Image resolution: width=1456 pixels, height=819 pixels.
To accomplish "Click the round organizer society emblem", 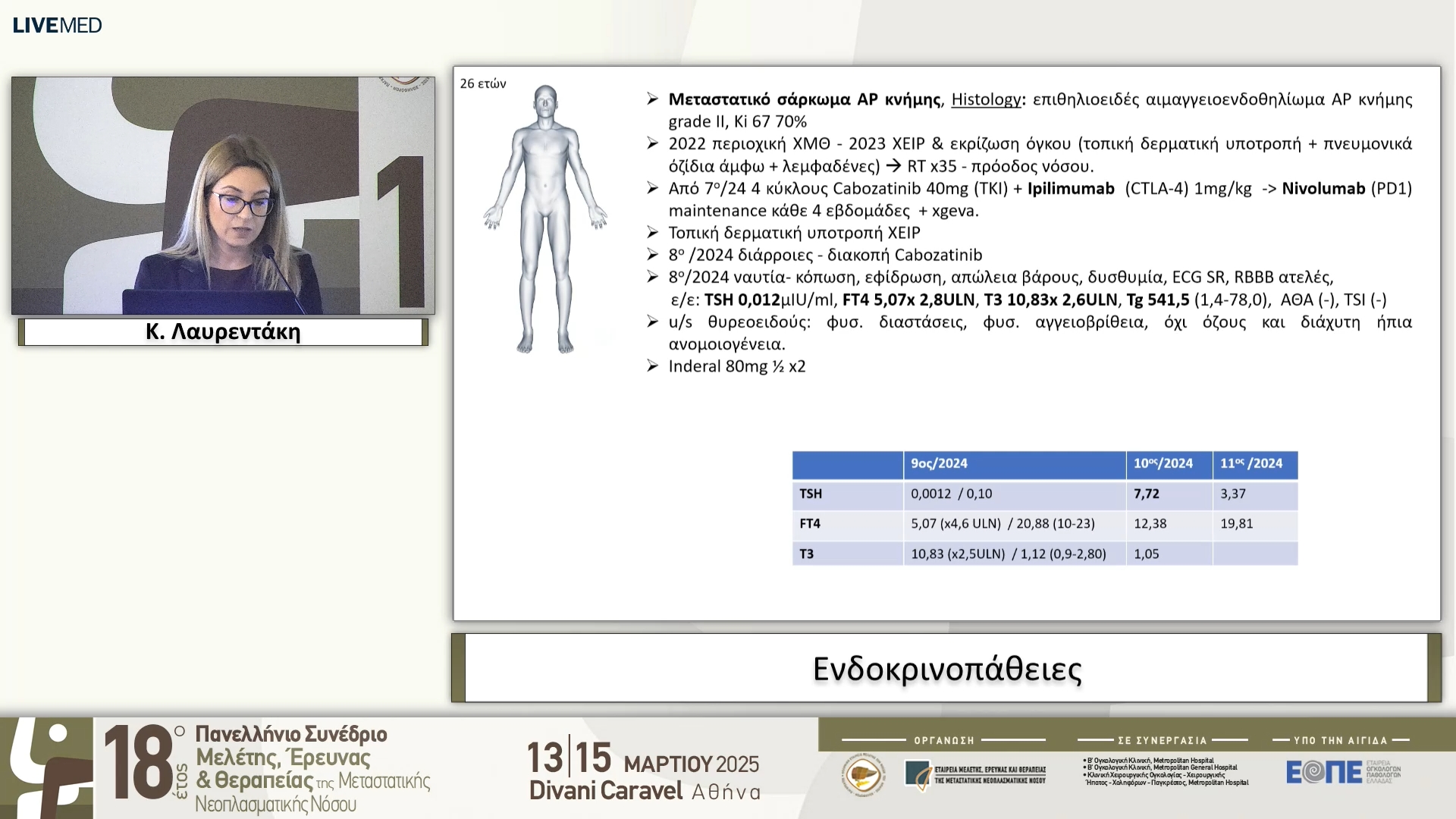I will (864, 774).
